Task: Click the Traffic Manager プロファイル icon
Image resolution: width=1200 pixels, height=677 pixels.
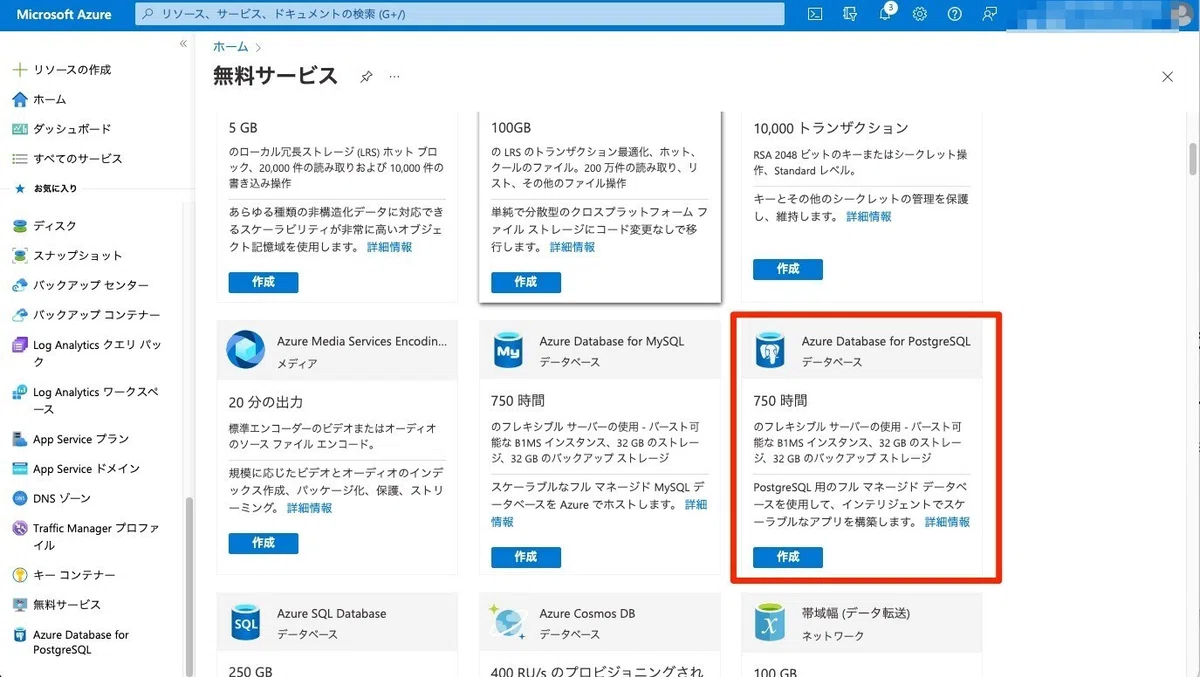Action: 19,528
